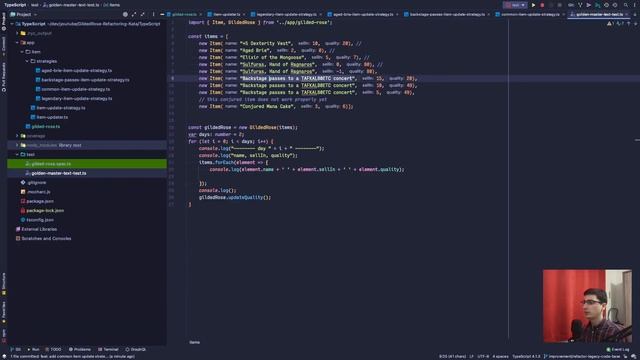Screen dimensions: 640x360
Task: Click the 4 spaces indent setting
Action: point(500,356)
